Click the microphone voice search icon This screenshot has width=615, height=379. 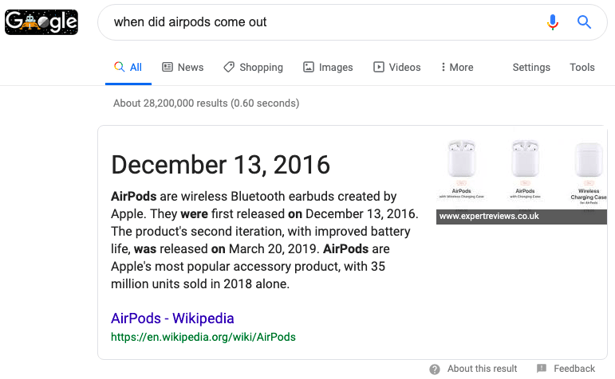(553, 22)
